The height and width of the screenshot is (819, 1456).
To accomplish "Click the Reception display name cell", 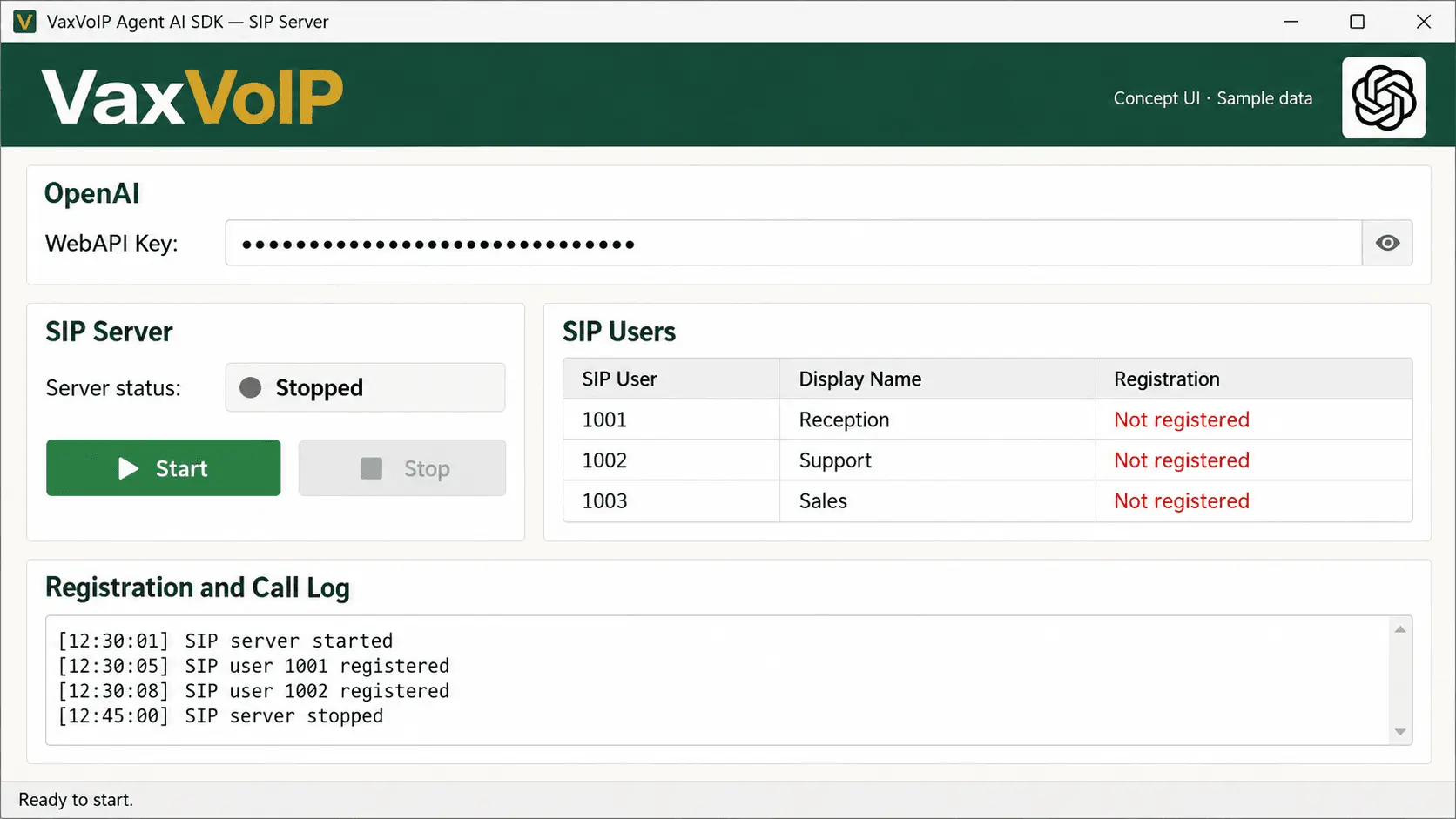I will click(x=937, y=420).
